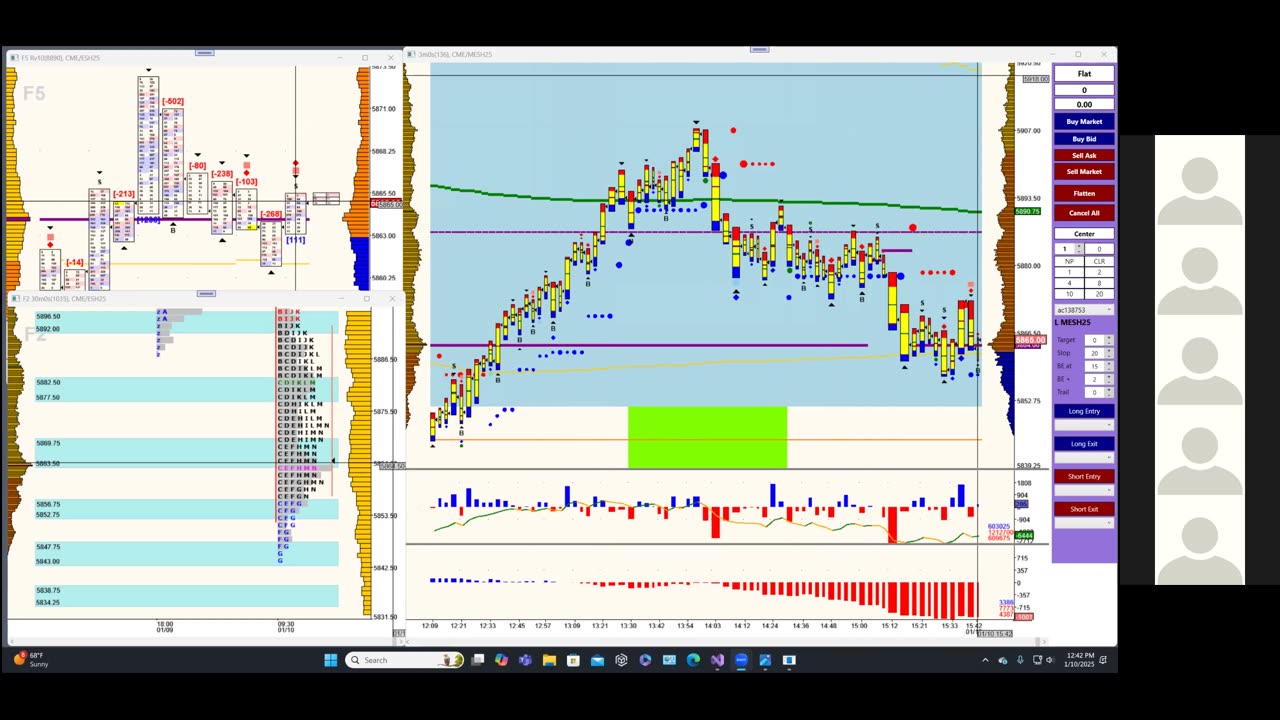
Task: Click the Center button in the order panel
Action: (1084, 234)
